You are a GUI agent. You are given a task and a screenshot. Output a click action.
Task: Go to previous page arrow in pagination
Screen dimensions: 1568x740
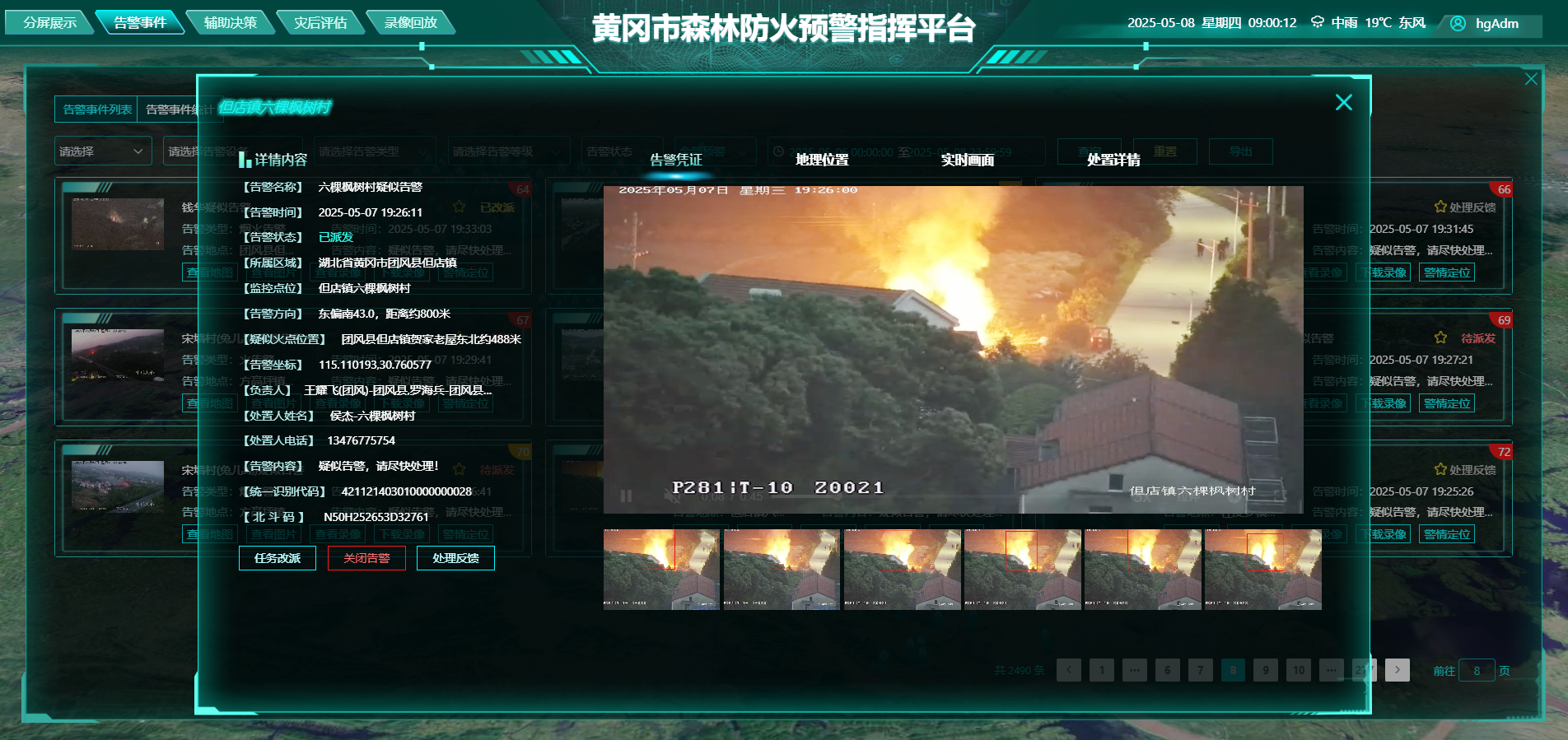1069,670
